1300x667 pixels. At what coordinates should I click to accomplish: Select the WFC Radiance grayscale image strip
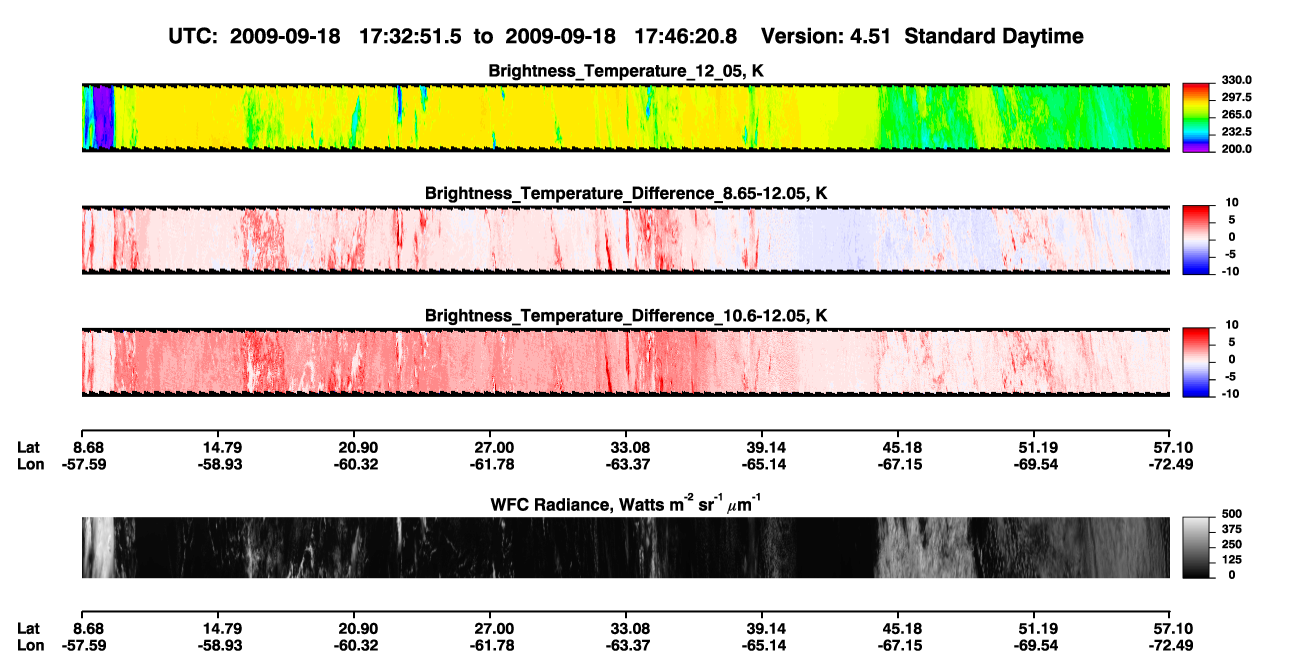pos(625,547)
